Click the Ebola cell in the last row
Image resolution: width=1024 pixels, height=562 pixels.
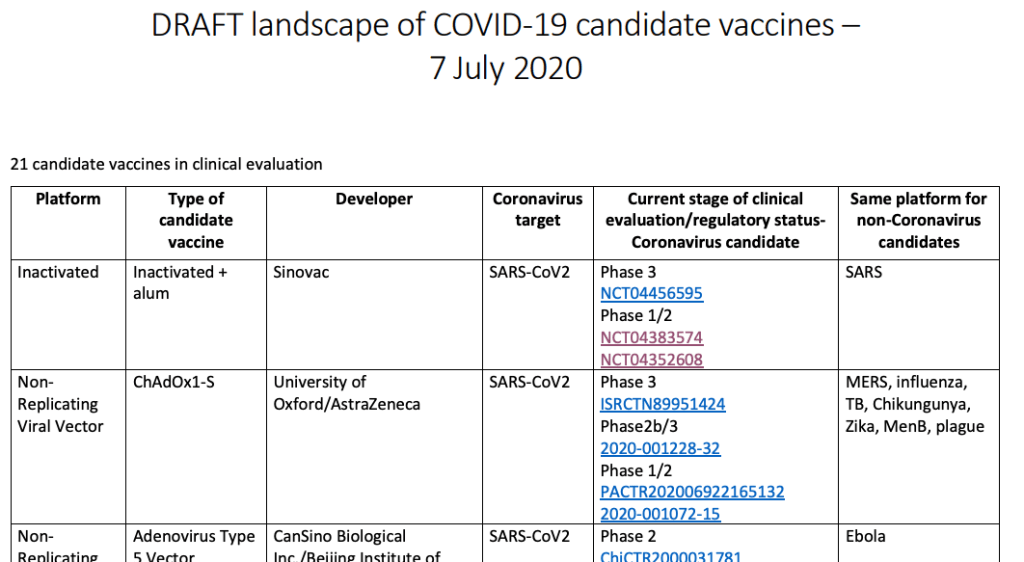click(866, 536)
